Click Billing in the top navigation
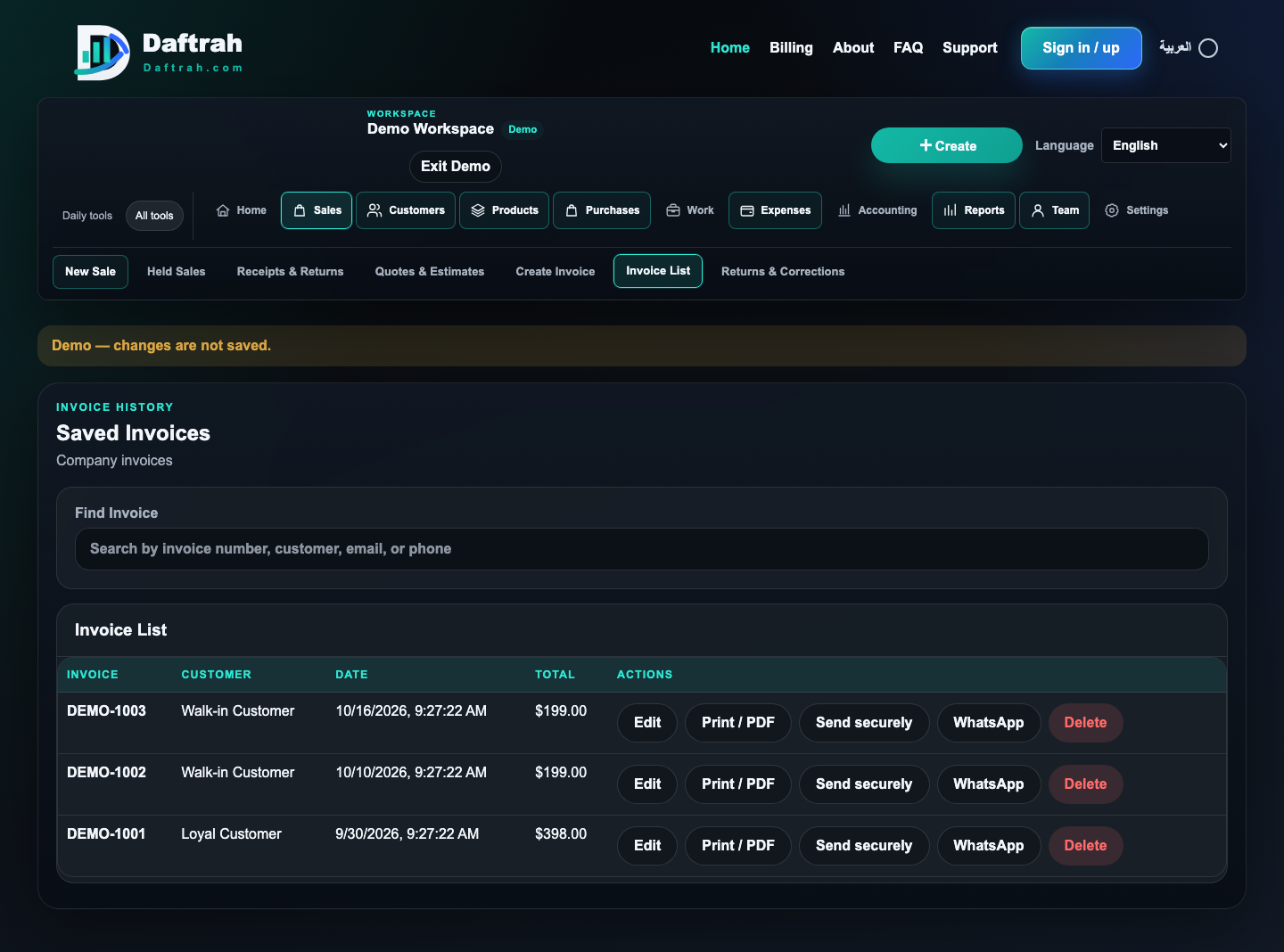 (x=791, y=48)
